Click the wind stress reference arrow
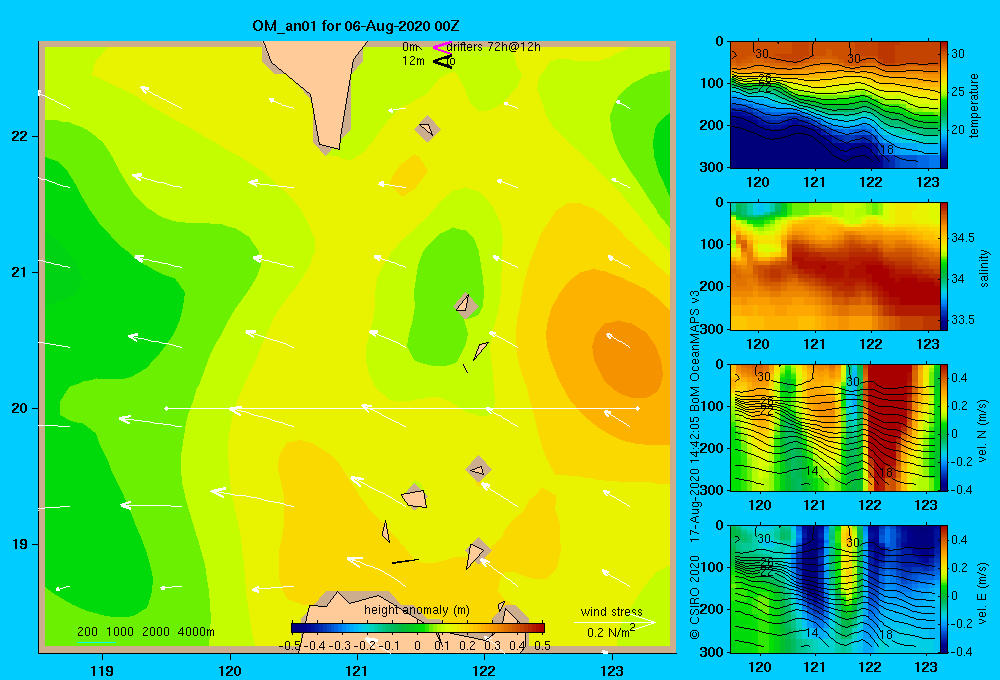Image resolution: width=1000 pixels, height=680 pixels. click(614, 622)
